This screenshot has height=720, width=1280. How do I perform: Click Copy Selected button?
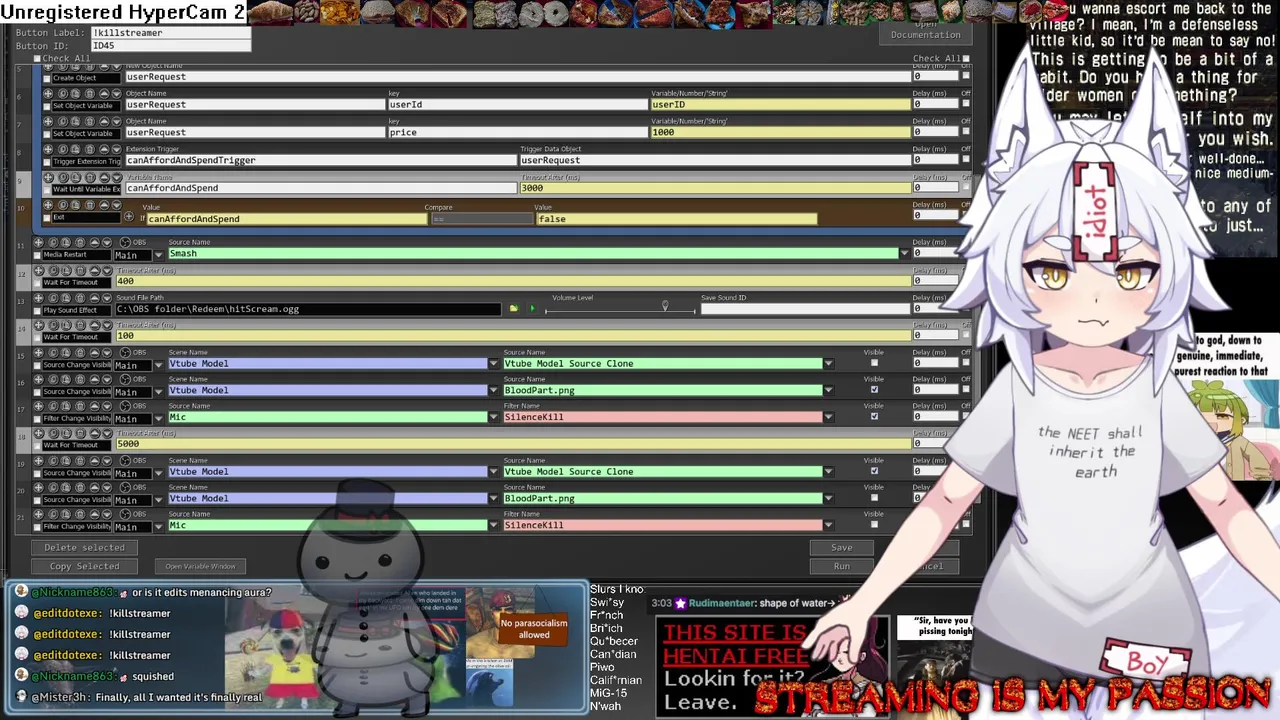coord(85,567)
